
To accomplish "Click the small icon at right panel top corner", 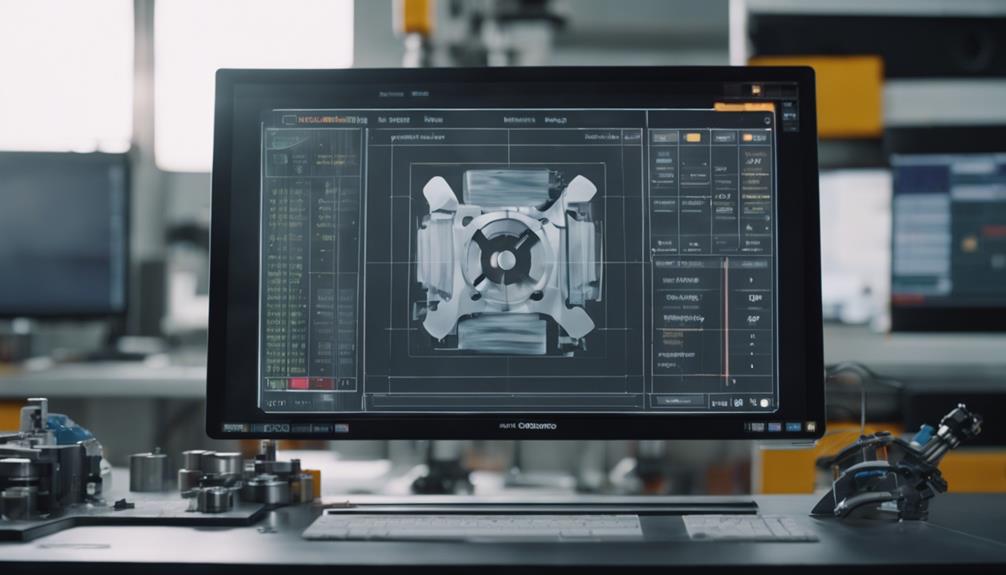I will [767, 119].
